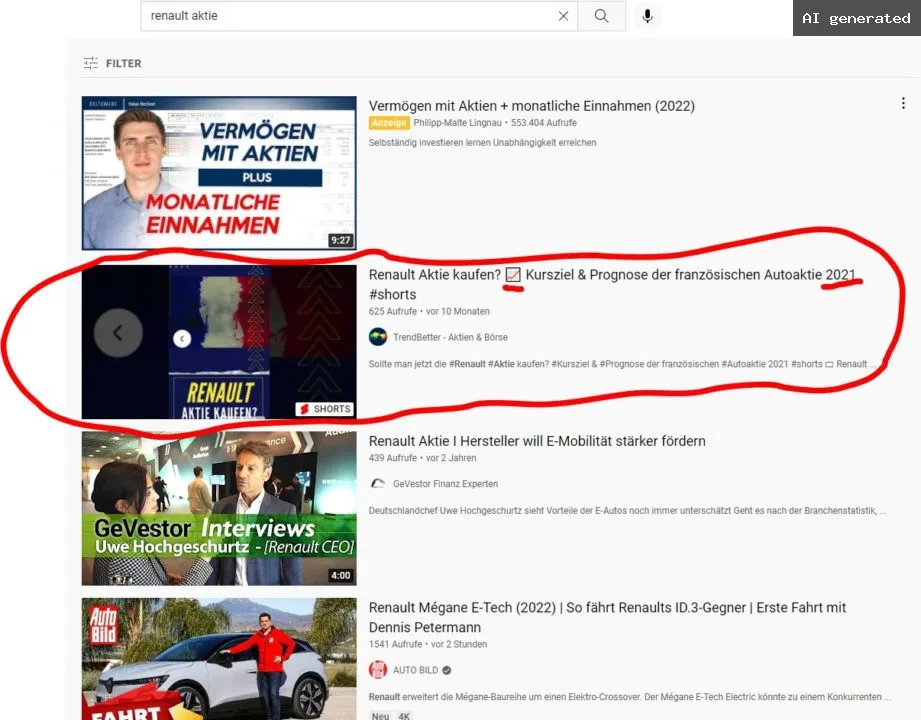Open the FILTER options
Viewport: 921px width, 720px height.
[112, 63]
